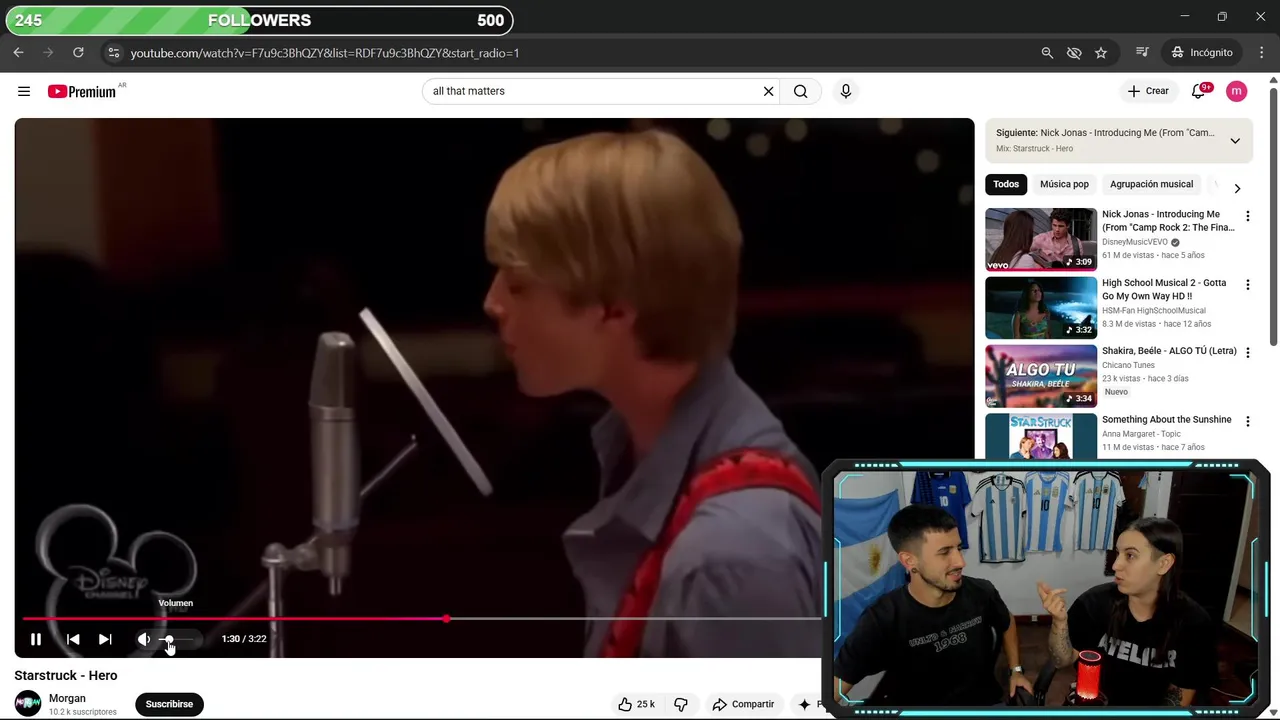This screenshot has height=720, width=1280.
Task: Skip to the next video in the mix
Action: point(105,639)
